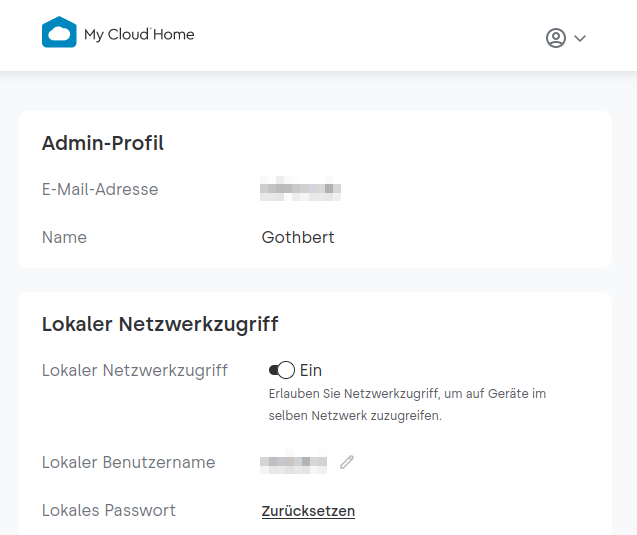637x535 pixels.
Task: Click the Name field label
Action: click(64, 237)
